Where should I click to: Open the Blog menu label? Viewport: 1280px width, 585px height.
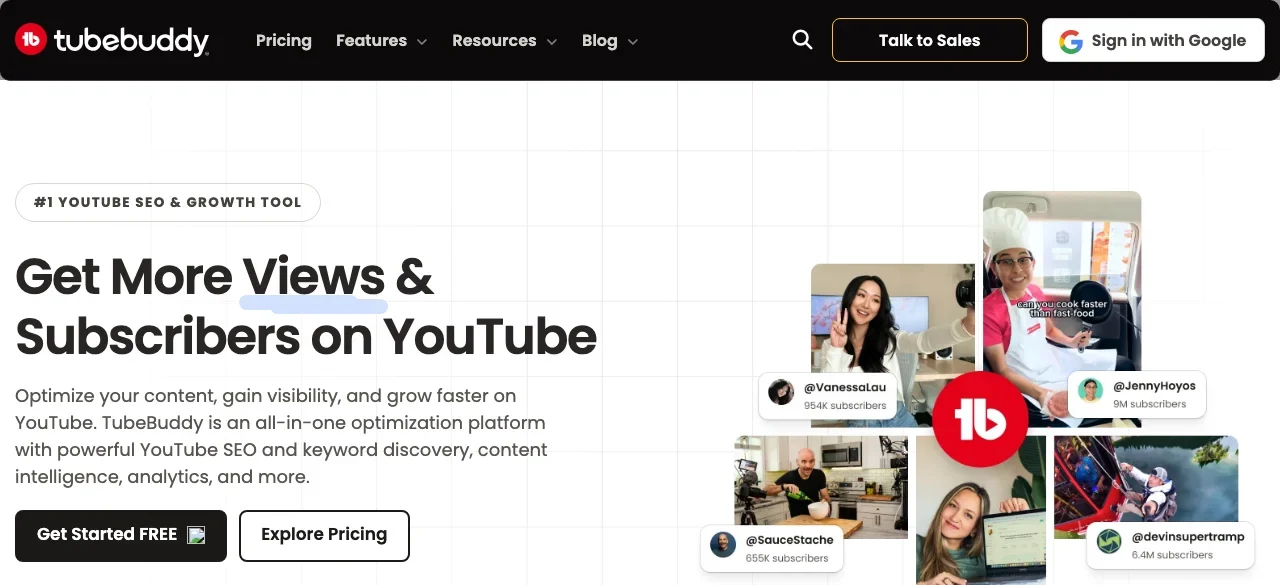pyautogui.click(x=599, y=41)
